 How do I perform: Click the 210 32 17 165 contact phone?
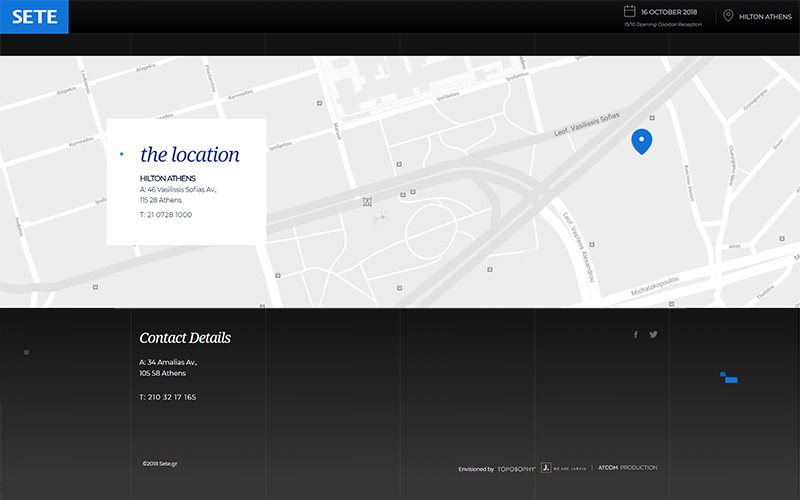coord(171,397)
